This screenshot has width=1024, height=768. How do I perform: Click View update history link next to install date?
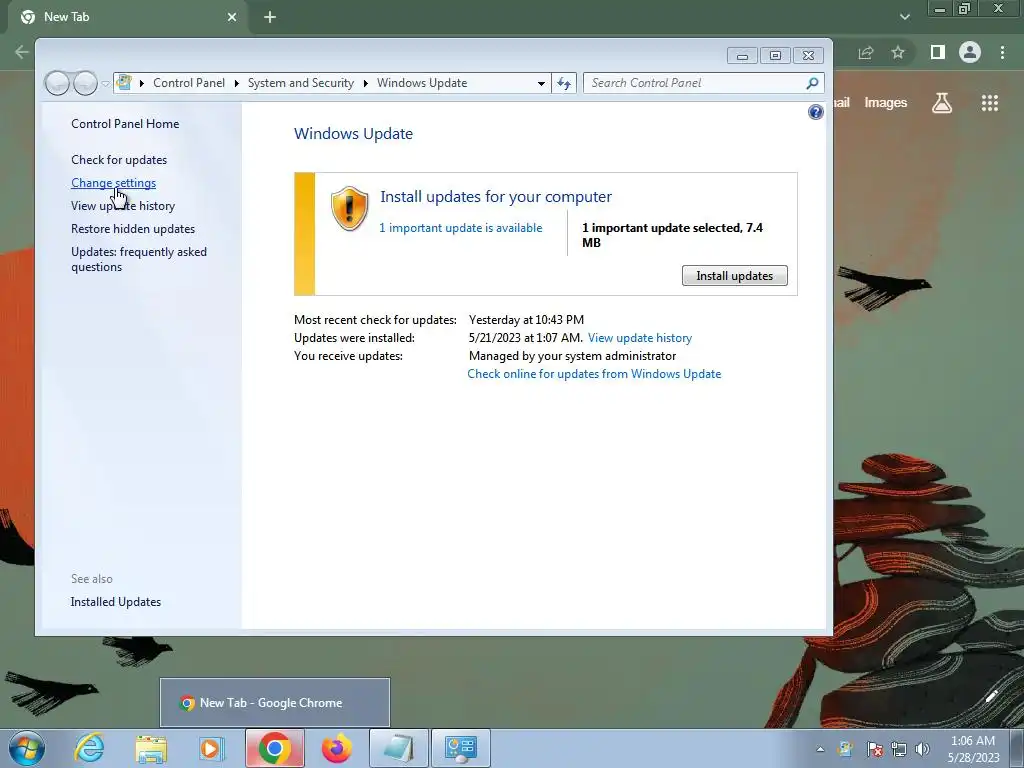pos(640,338)
